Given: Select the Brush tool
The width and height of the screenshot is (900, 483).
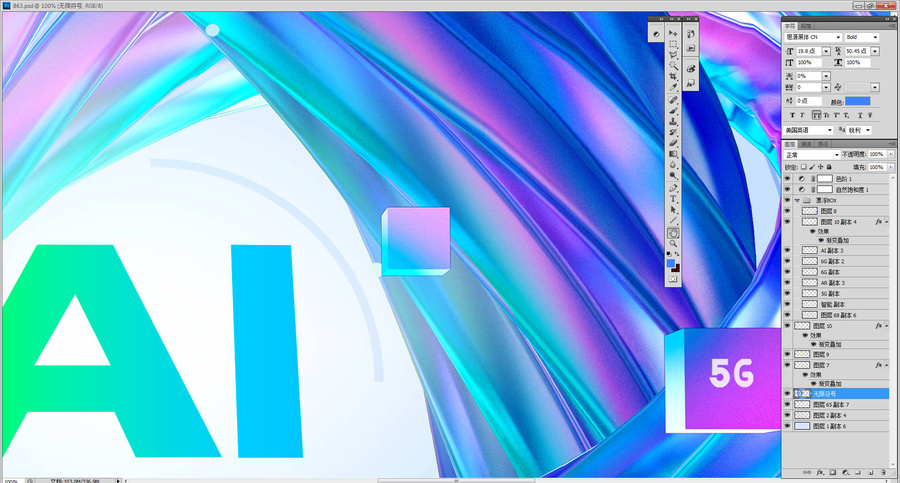Looking at the screenshot, I should (x=673, y=111).
